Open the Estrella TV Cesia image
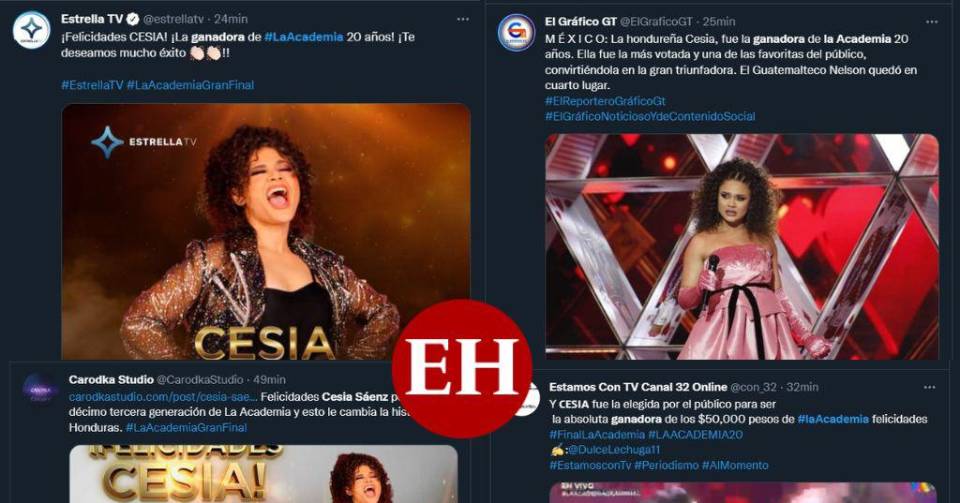 tap(266, 231)
